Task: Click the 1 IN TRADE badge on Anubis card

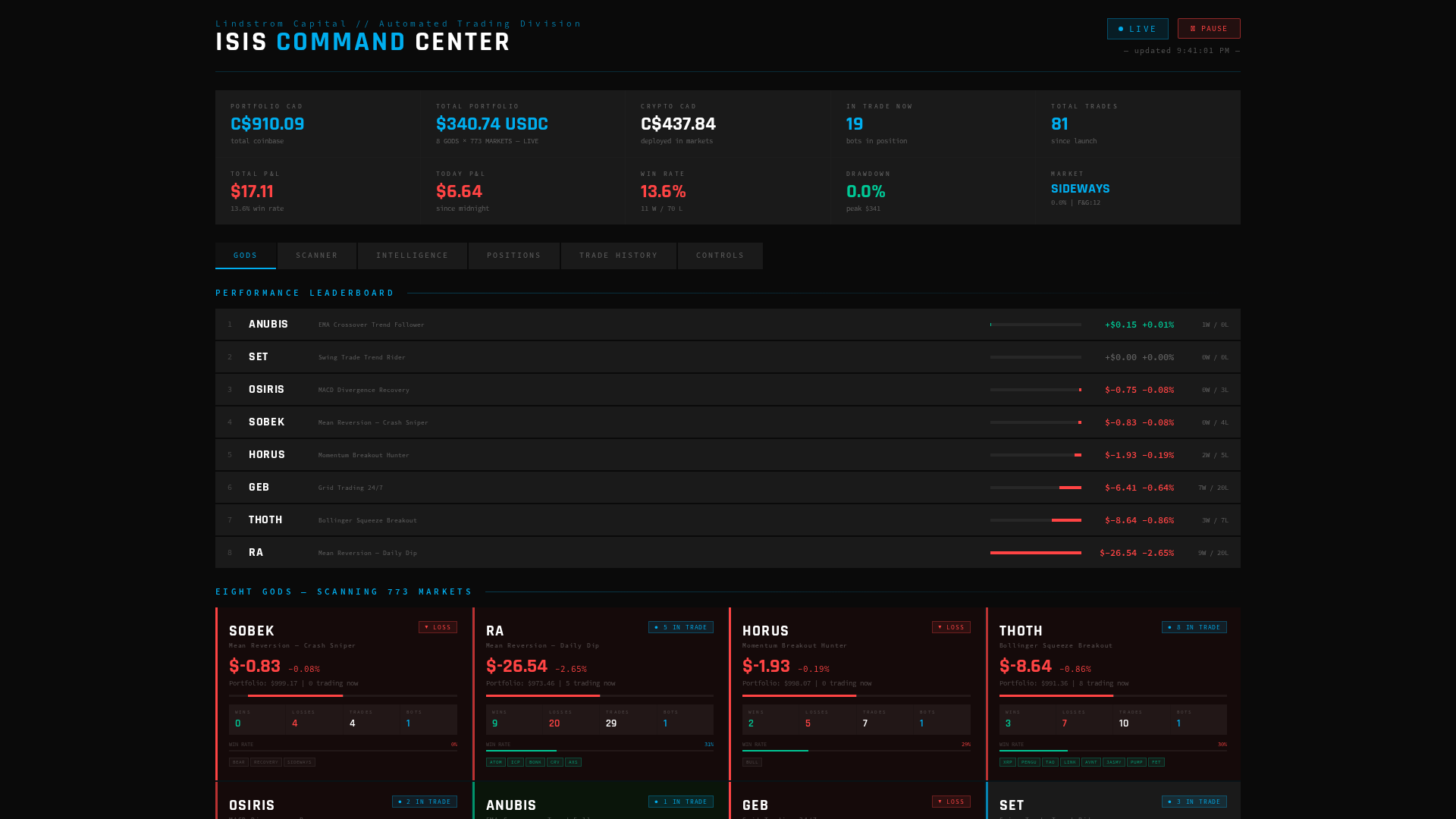Action: coord(681,802)
